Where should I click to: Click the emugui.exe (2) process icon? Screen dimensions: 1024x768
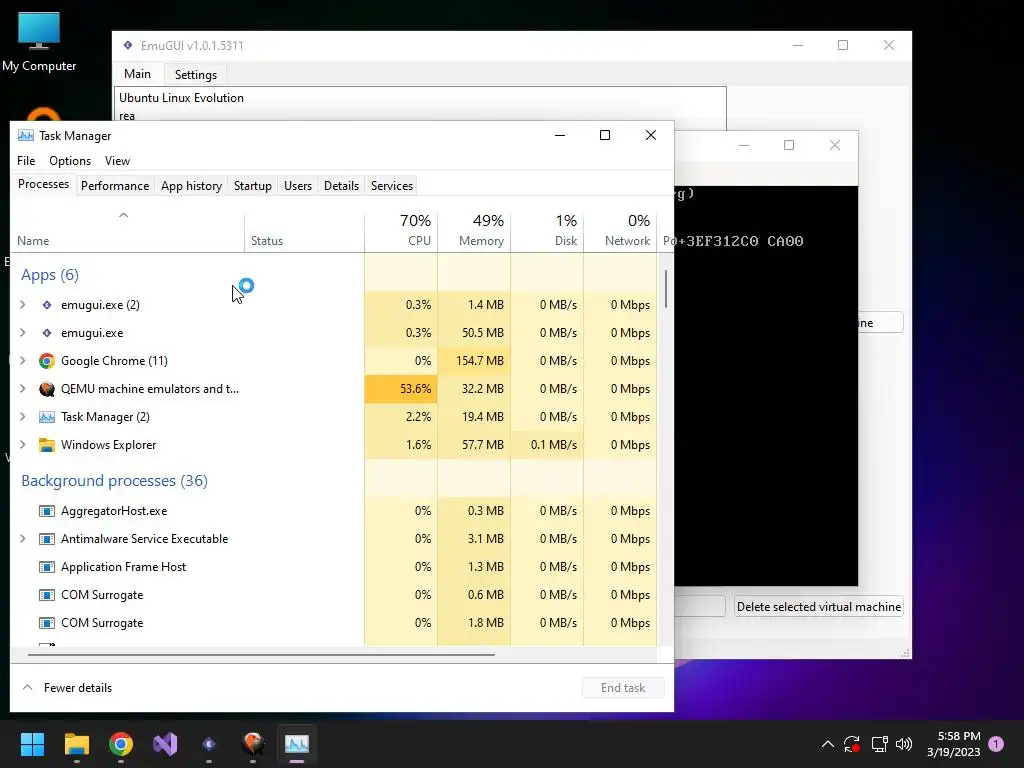coord(46,305)
